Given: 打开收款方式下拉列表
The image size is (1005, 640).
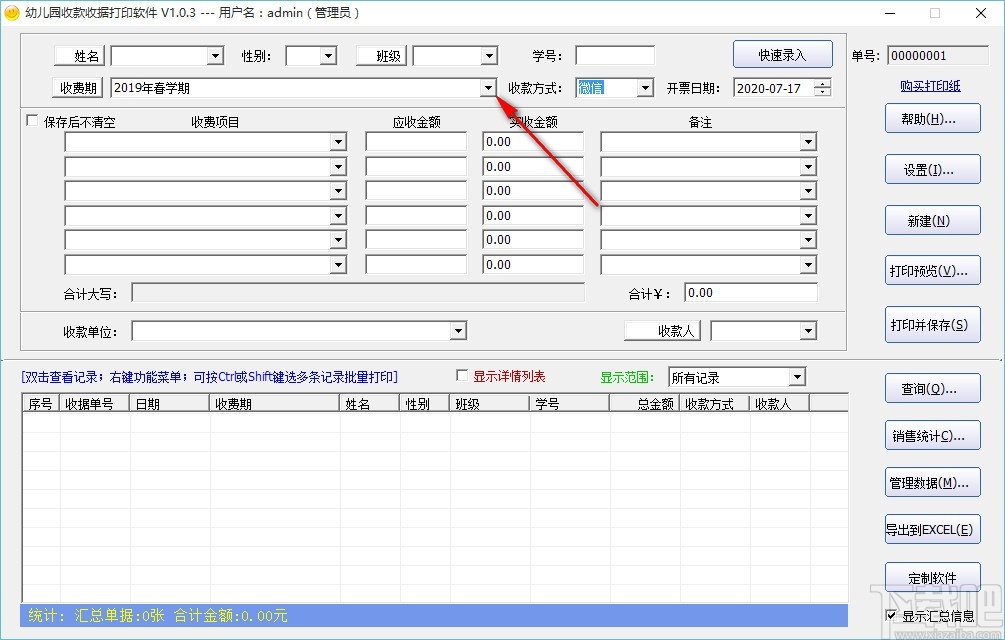Looking at the screenshot, I should point(643,88).
